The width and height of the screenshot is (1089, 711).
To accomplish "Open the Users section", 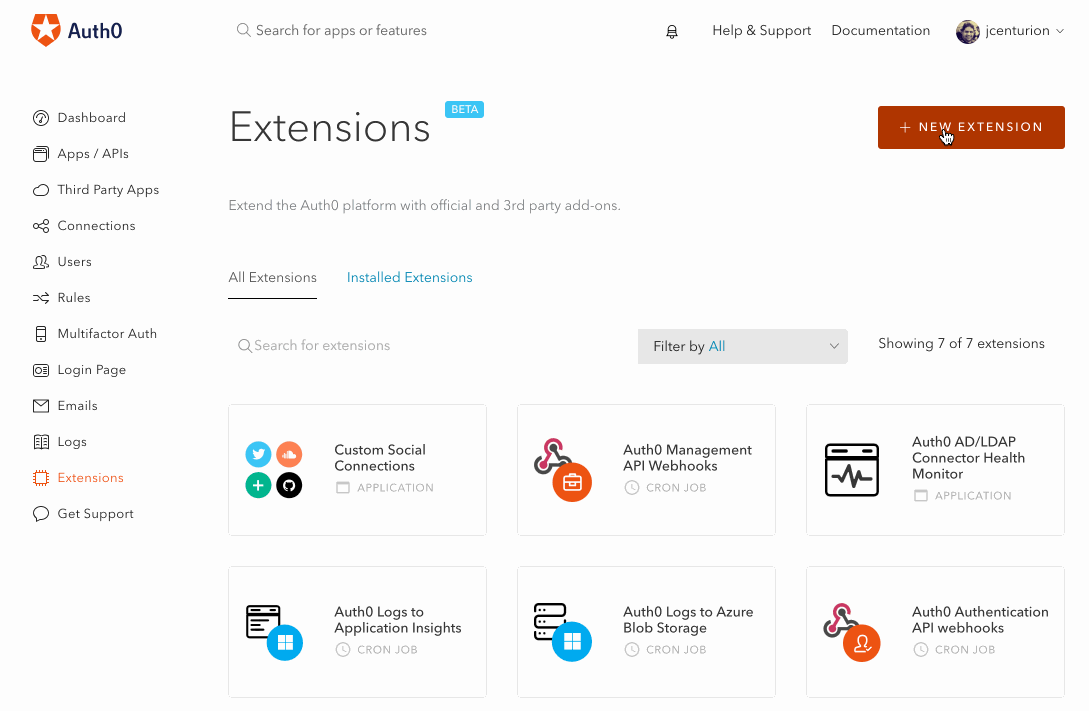I will (x=74, y=262).
